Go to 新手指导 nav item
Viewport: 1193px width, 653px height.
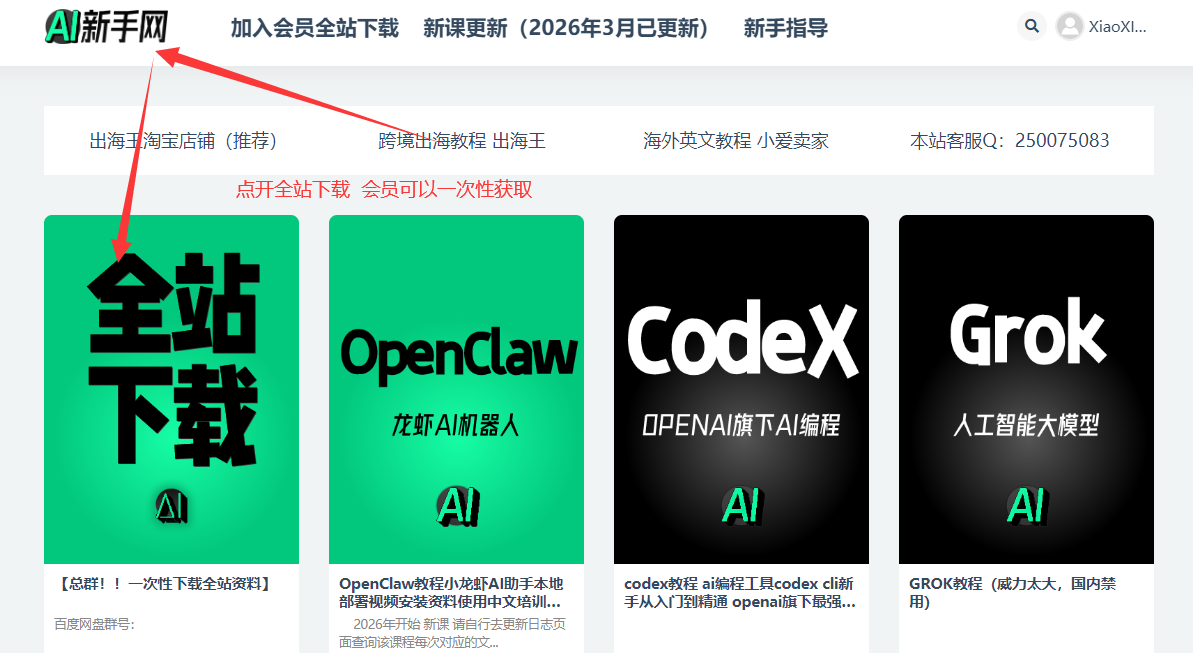tap(785, 28)
